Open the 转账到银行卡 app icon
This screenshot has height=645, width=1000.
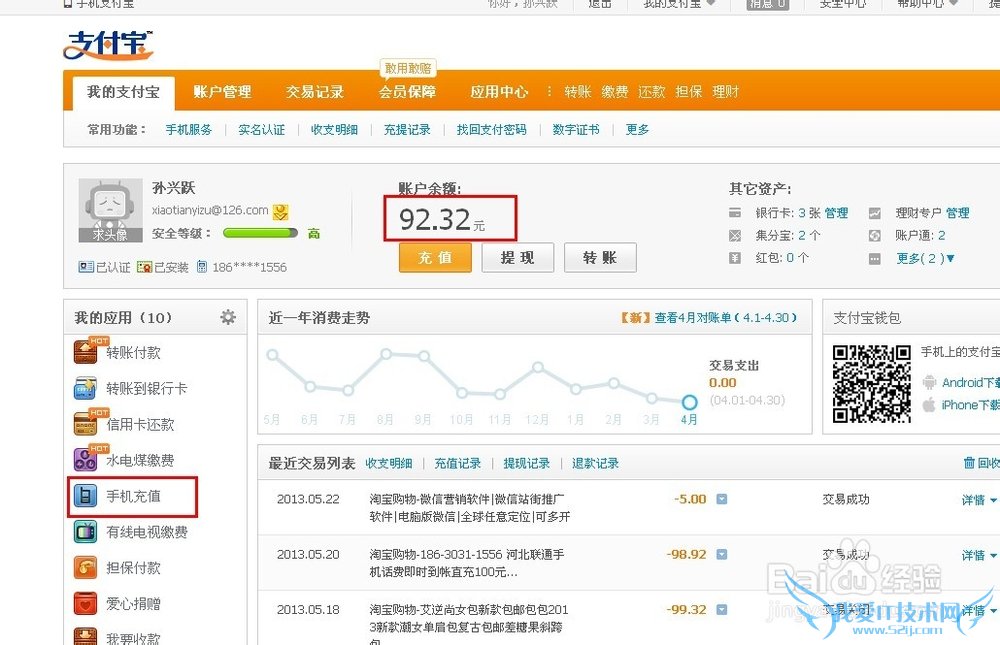[86, 389]
